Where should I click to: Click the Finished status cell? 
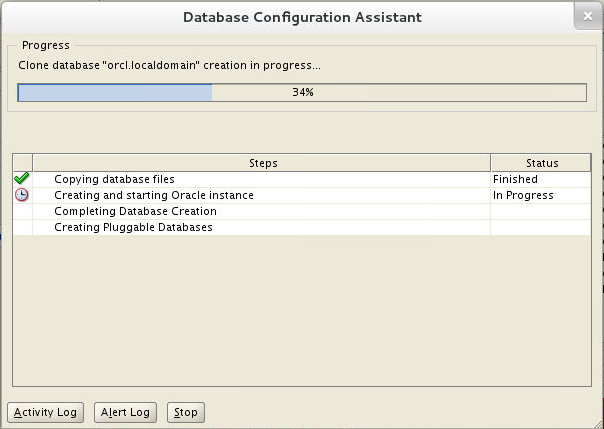(540, 179)
